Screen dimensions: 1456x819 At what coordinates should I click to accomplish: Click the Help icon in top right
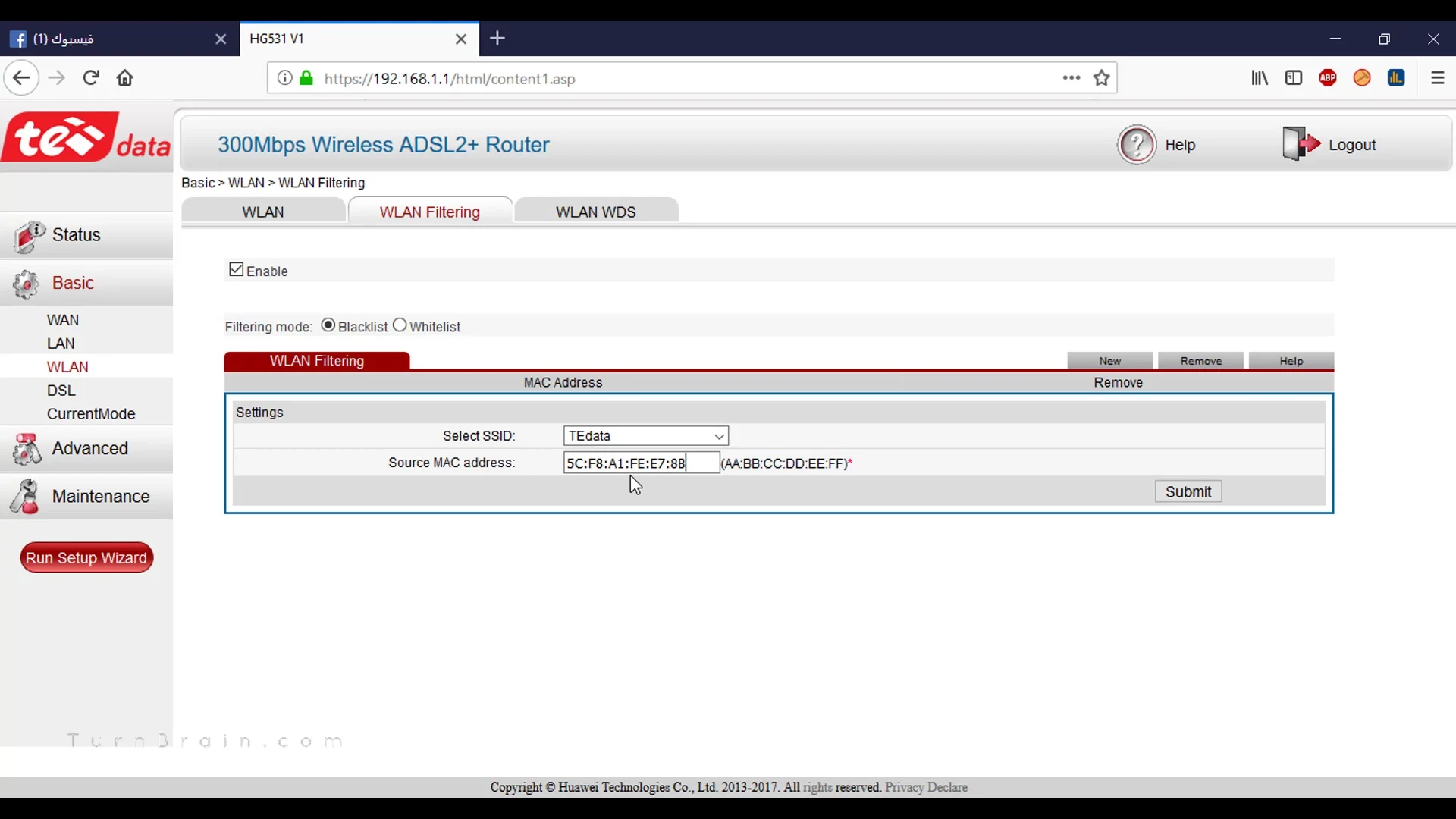[x=1137, y=145]
